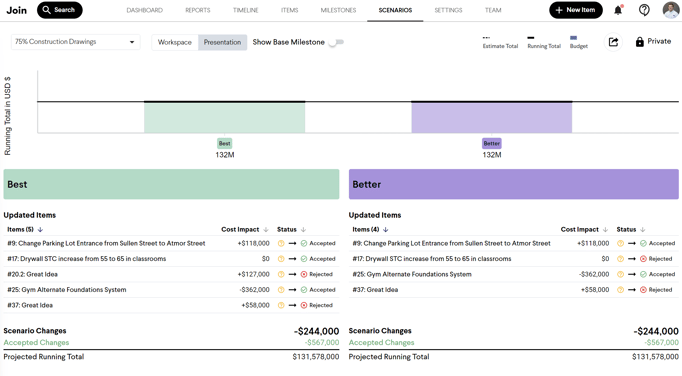The width and height of the screenshot is (682, 376).
Task: Click Rejected status icon for #20.2 Great Idea
Action: coord(304,274)
